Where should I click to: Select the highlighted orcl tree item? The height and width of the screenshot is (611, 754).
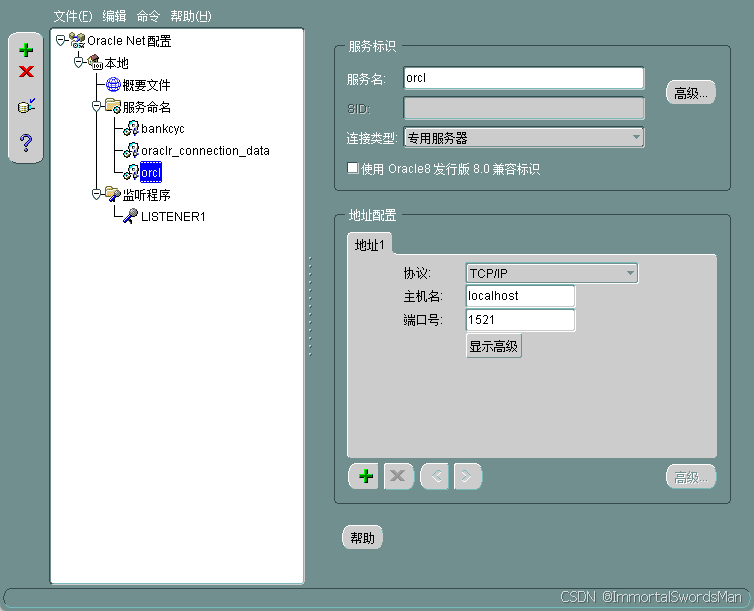(151, 172)
